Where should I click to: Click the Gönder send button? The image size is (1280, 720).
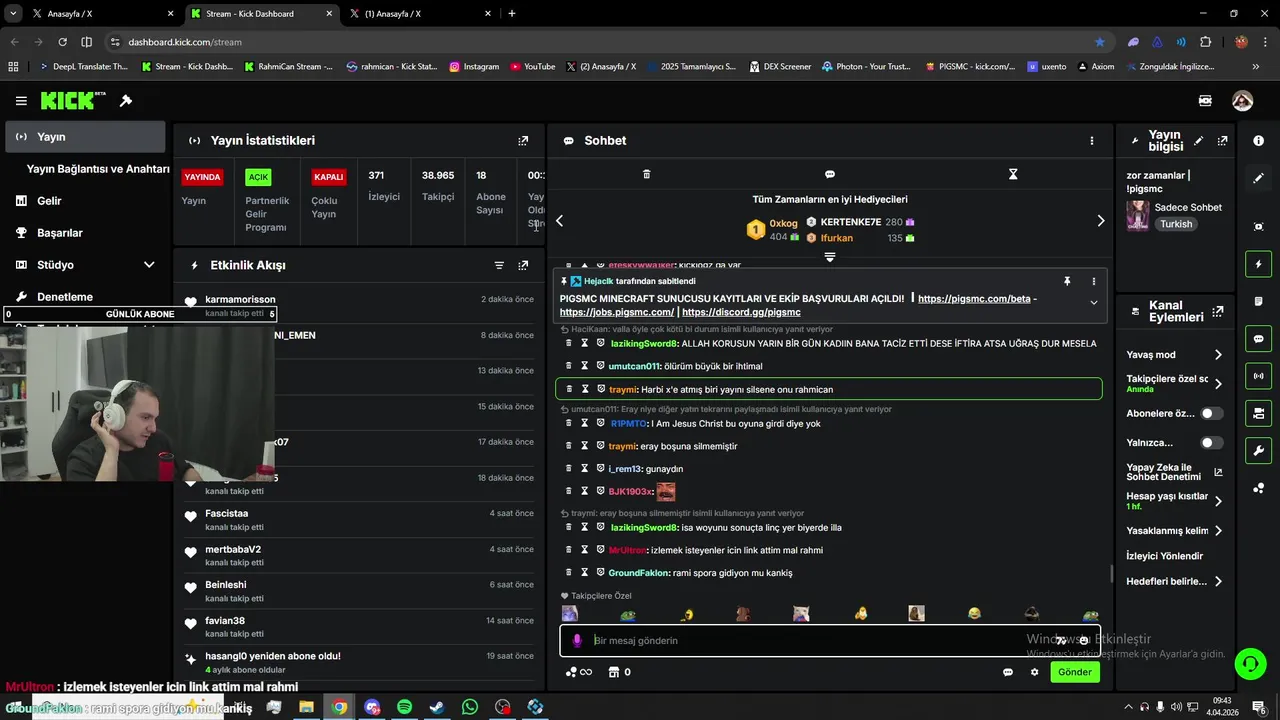pos(1075,672)
